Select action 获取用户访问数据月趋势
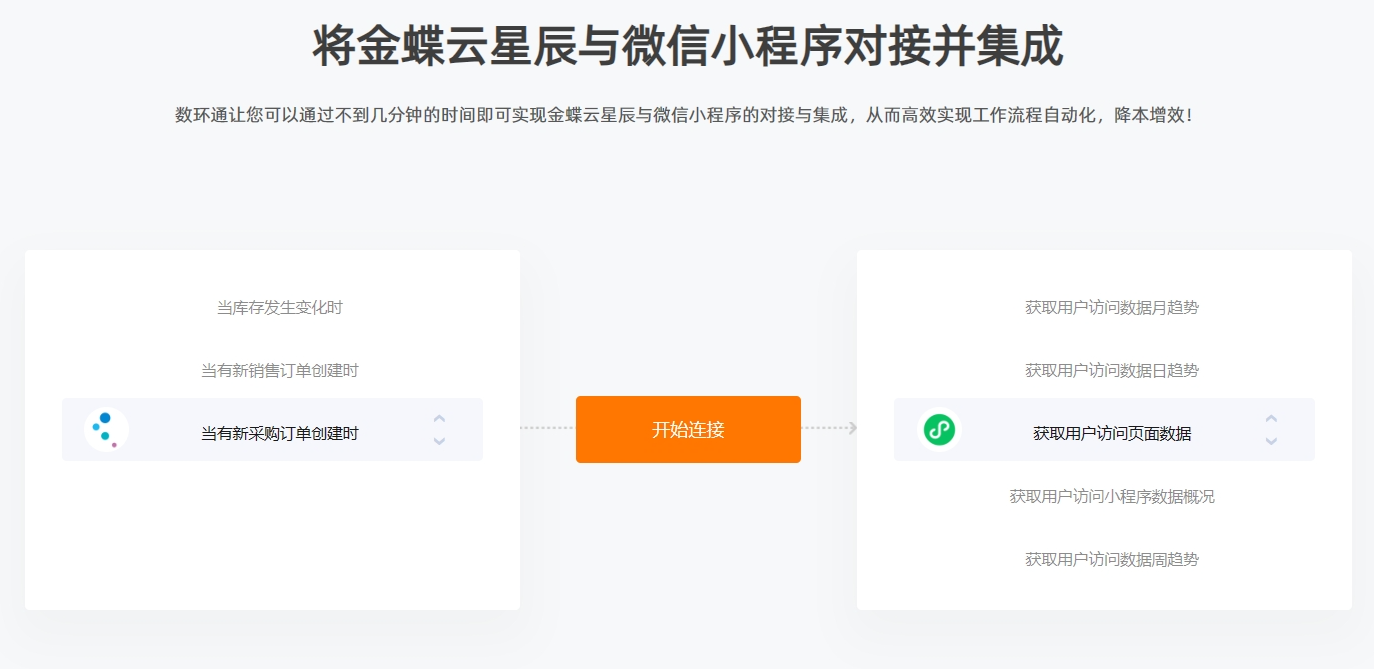Screen dimensions: 1374x669 pos(1112,308)
